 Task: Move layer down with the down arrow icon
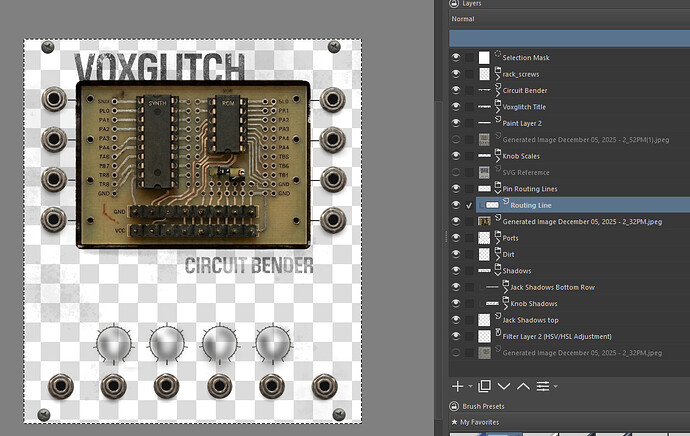pos(504,385)
